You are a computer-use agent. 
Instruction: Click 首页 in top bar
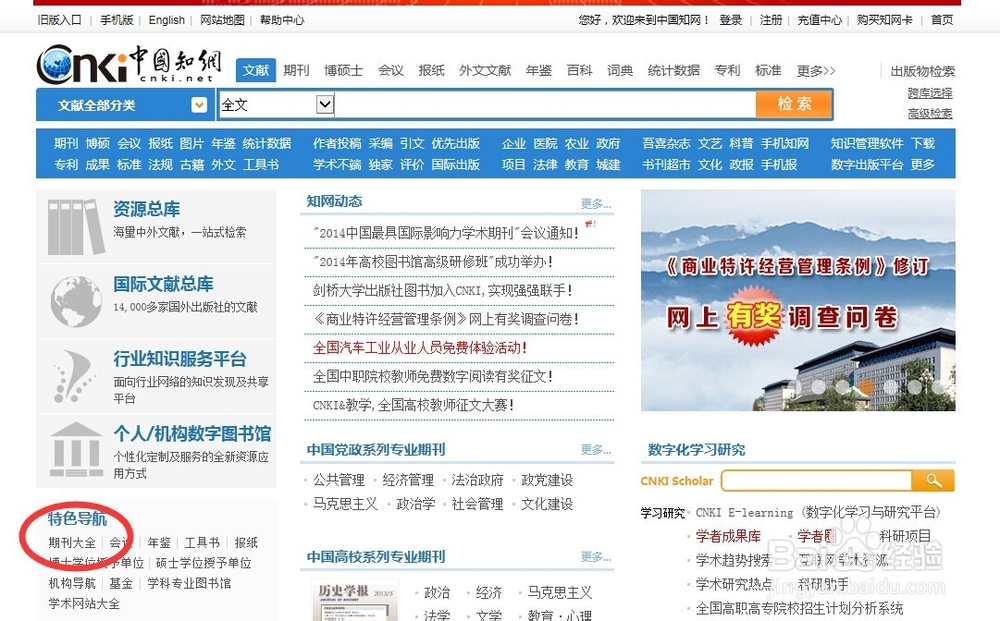tap(942, 20)
